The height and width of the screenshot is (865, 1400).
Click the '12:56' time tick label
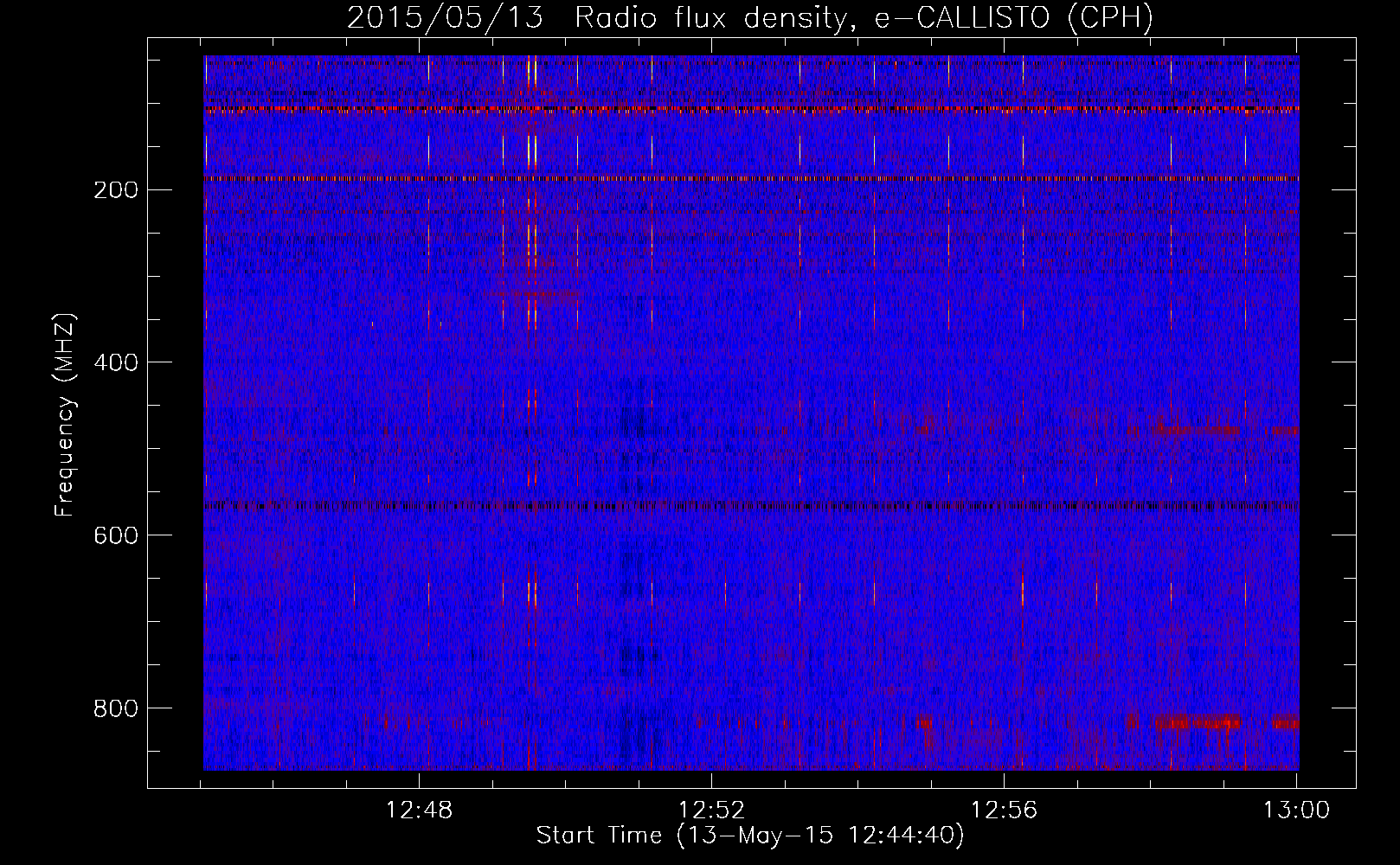[x=1005, y=811]
